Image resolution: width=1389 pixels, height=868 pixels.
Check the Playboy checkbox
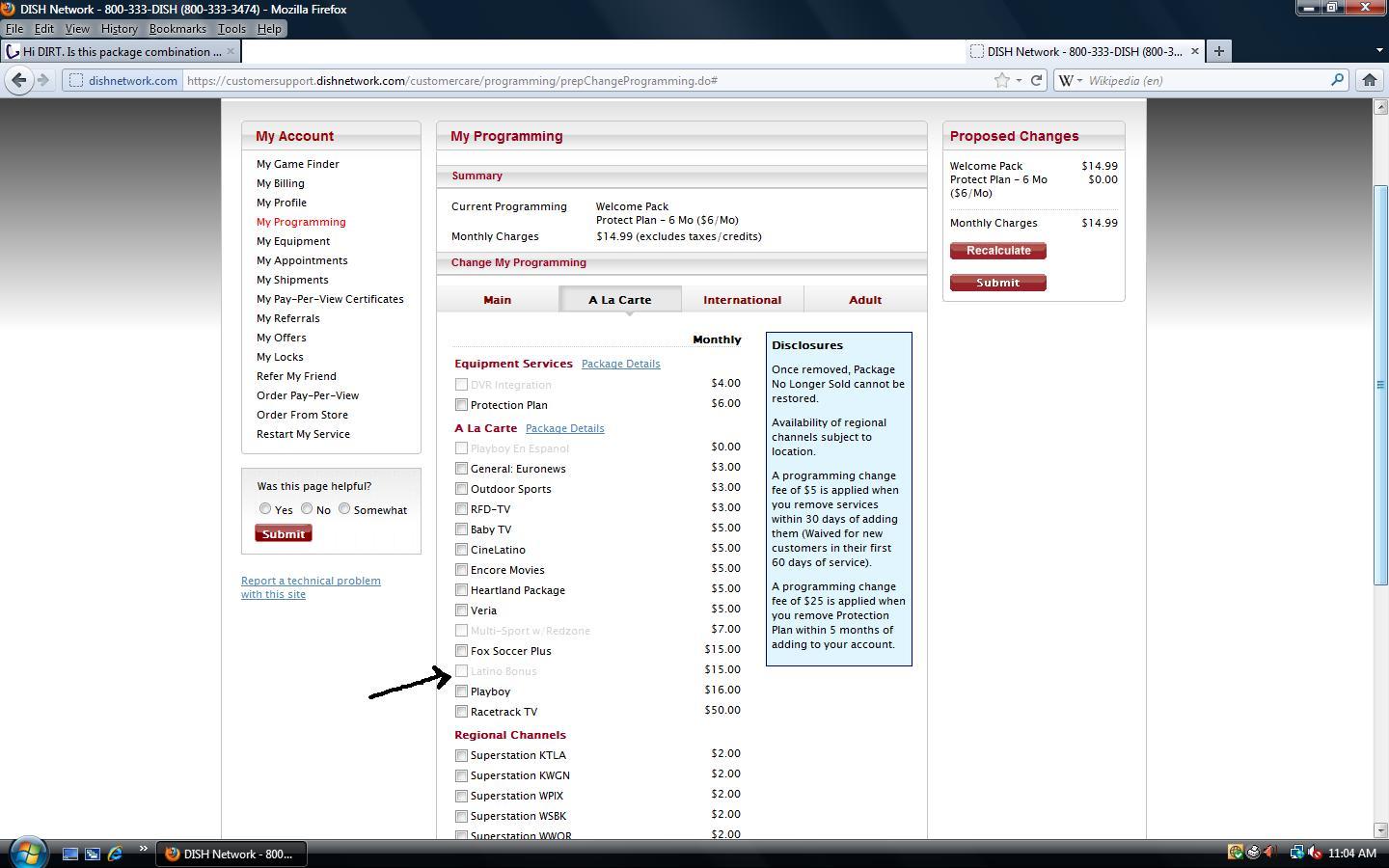(x=461, y=692)
